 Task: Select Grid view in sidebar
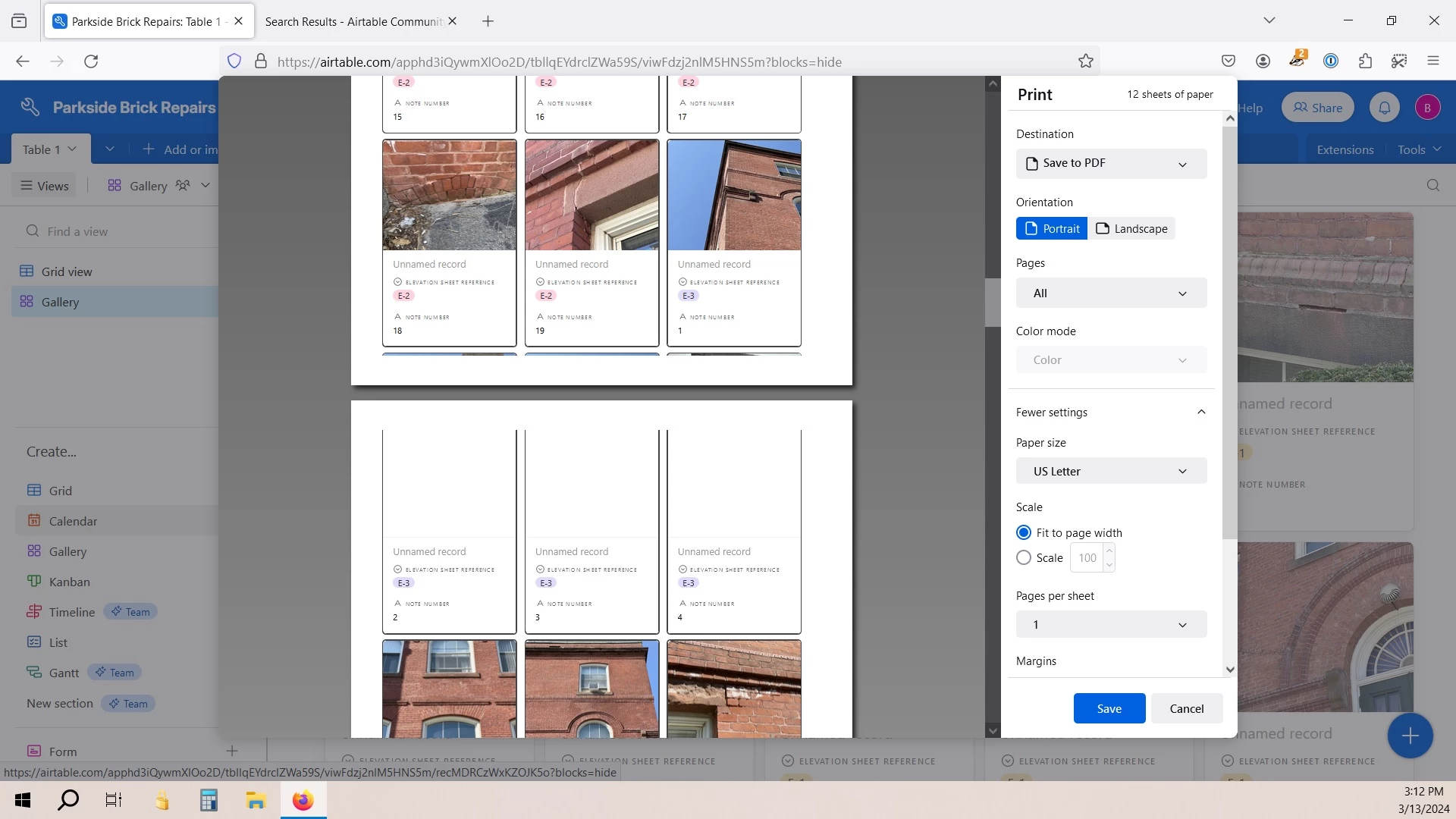coord(67,271)
